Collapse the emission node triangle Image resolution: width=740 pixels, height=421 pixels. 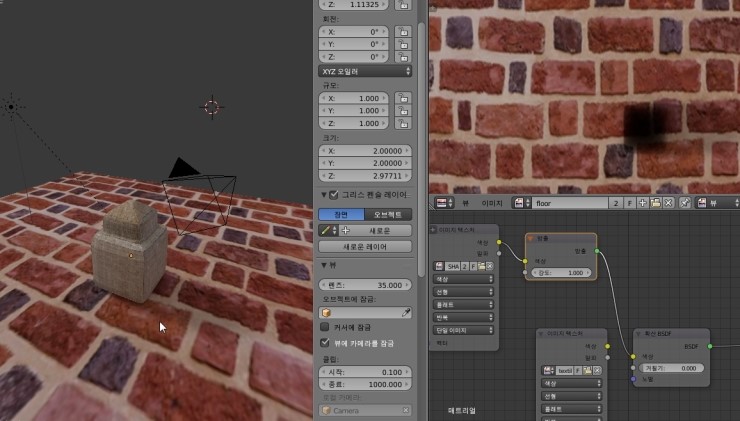click(531, 238)
